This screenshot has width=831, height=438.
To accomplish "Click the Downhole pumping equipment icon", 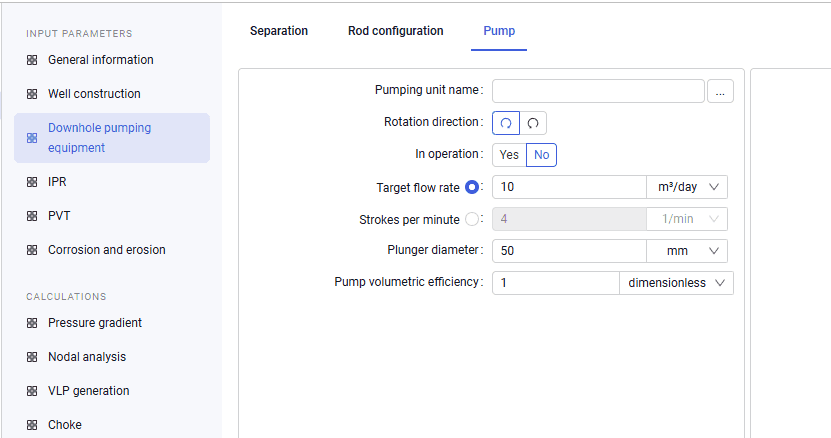I will [32, 138].
